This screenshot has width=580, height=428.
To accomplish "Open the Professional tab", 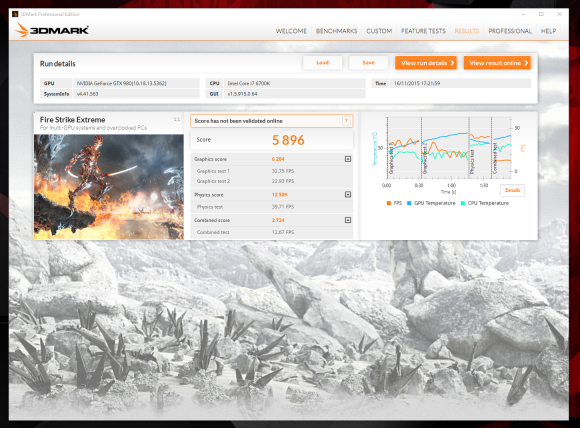I will 510,31.
